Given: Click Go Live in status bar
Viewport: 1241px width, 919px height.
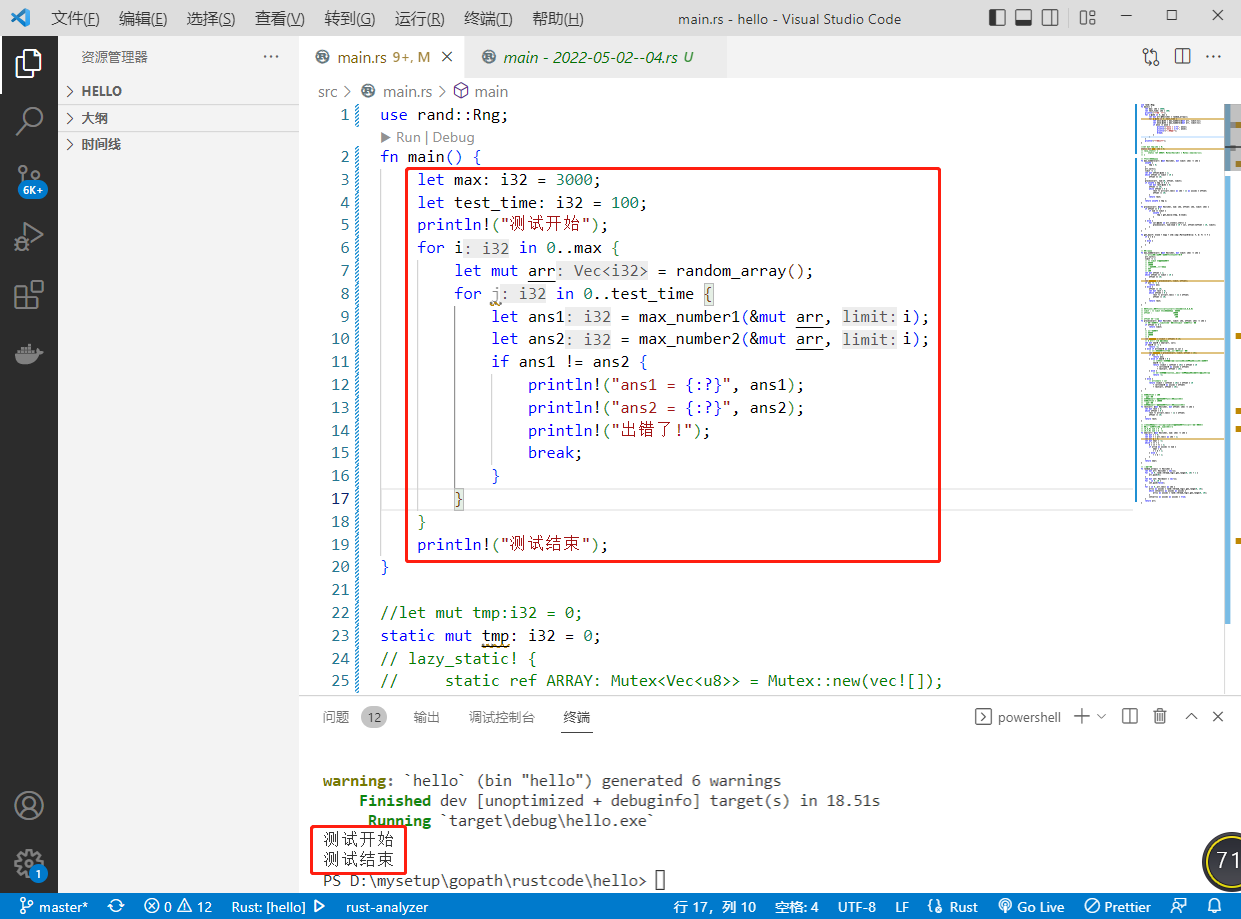Looking at the screenshot, I should (1031, 907).
